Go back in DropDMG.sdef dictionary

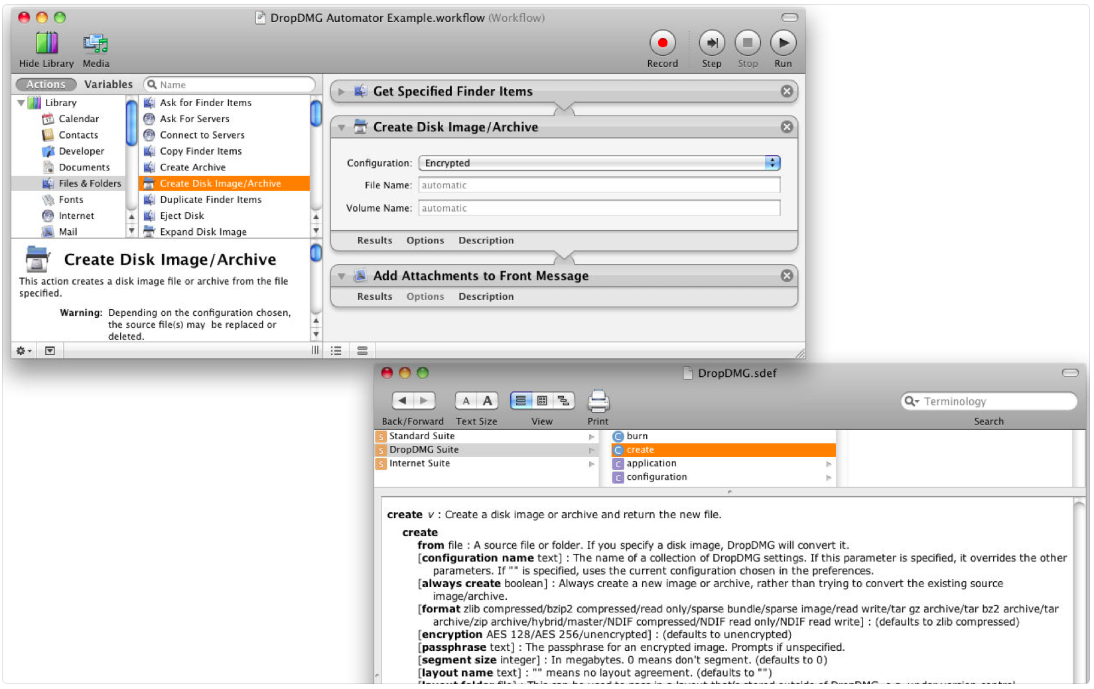pyautogui.click(x=403, y=400)
